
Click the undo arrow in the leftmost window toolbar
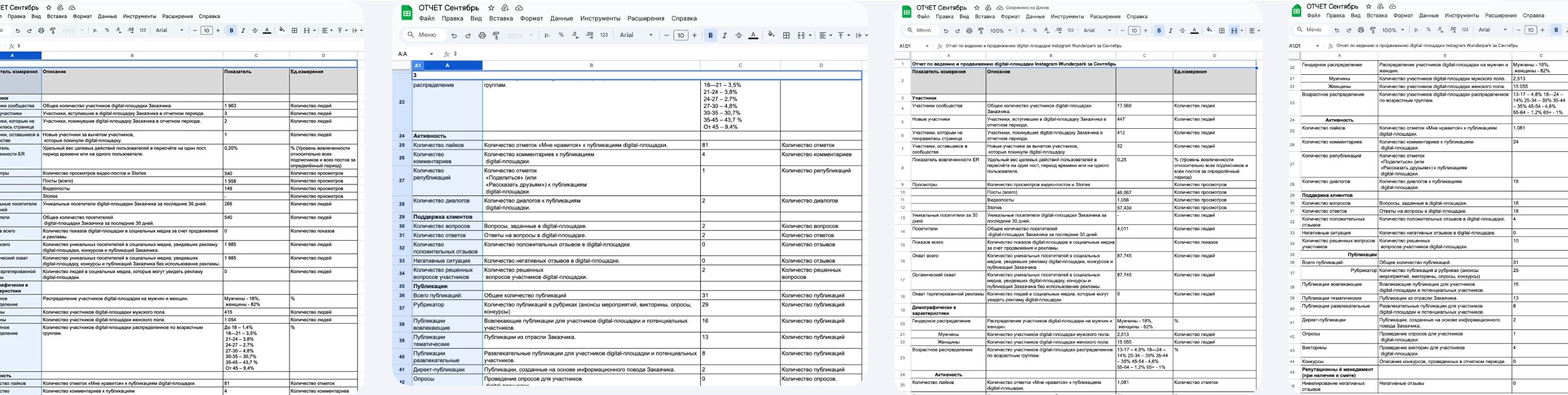coord(17,30)
